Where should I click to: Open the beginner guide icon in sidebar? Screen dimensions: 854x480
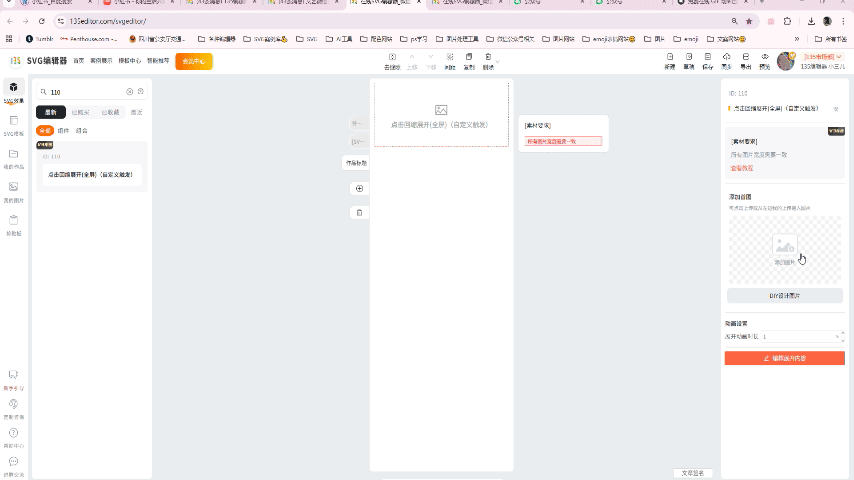pyautogui.click(x=14, y=380)
